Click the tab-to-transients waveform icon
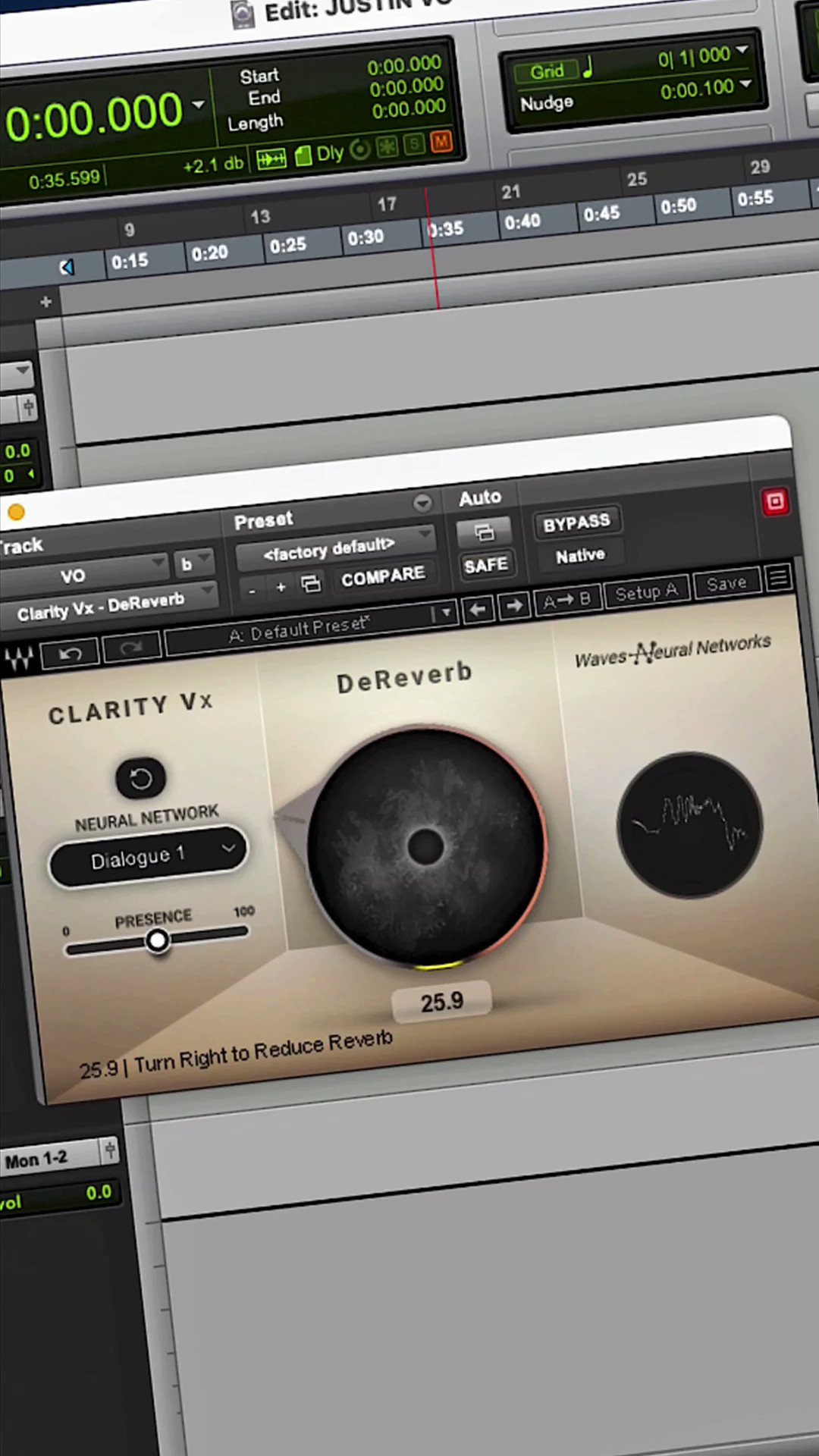Viewport: 819px width, 1456px height. pyautogui.click(x=271, y=159)
